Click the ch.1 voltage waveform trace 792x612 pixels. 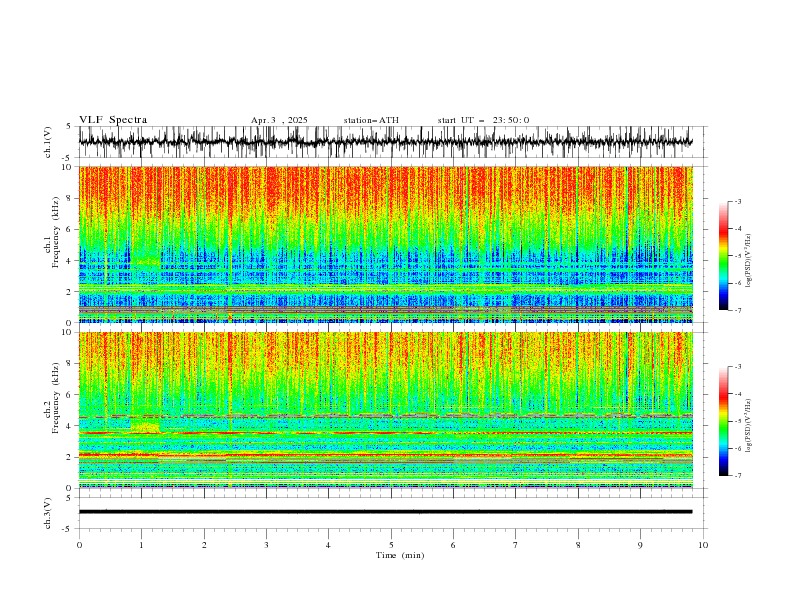385,142
